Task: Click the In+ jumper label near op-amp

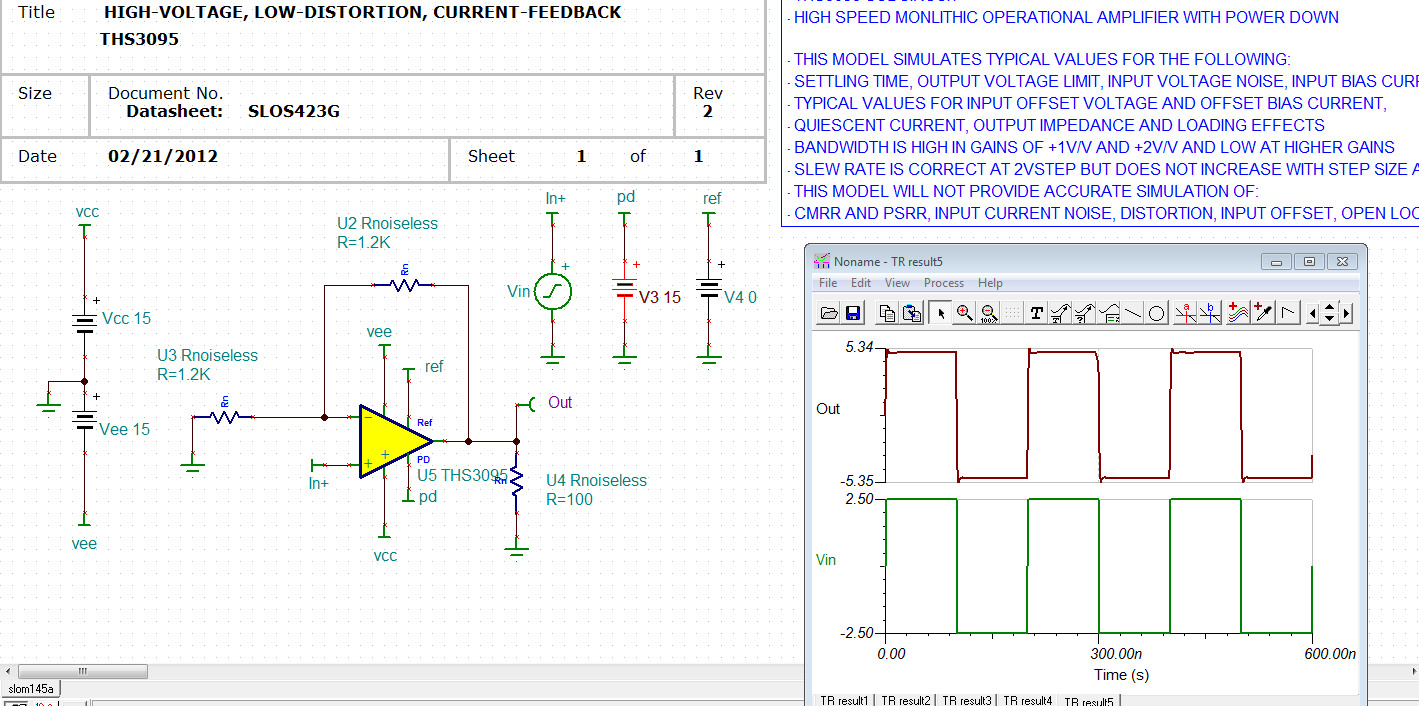Action: pyautogui.click(x=318, y=483)
